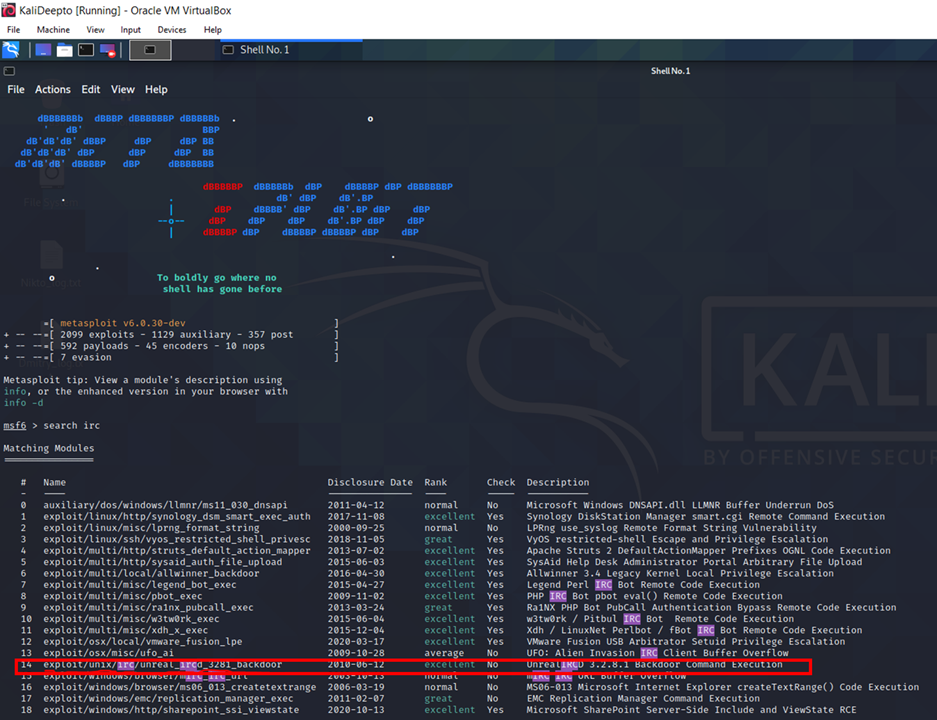Open VirtualBox Machine menu
The width and height of the screenshot is (937, 720).
pos(53,30)
